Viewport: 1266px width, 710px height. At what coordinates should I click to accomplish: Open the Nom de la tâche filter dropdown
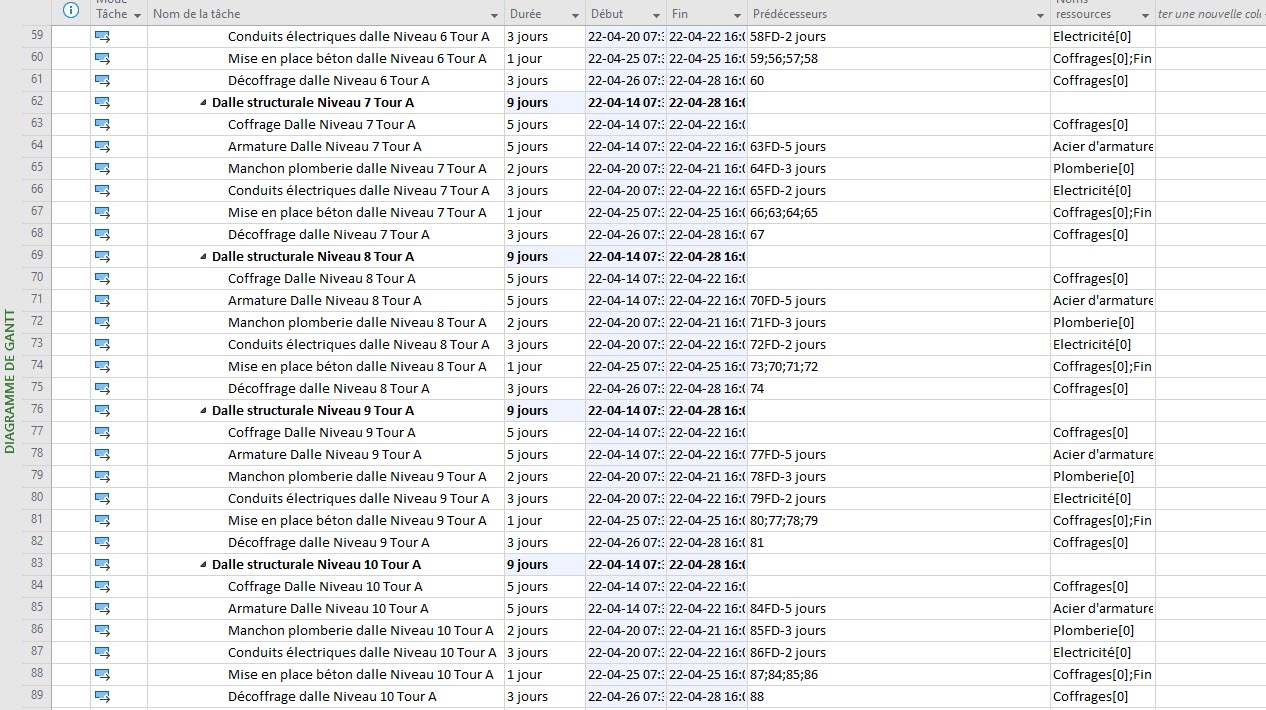494,15
